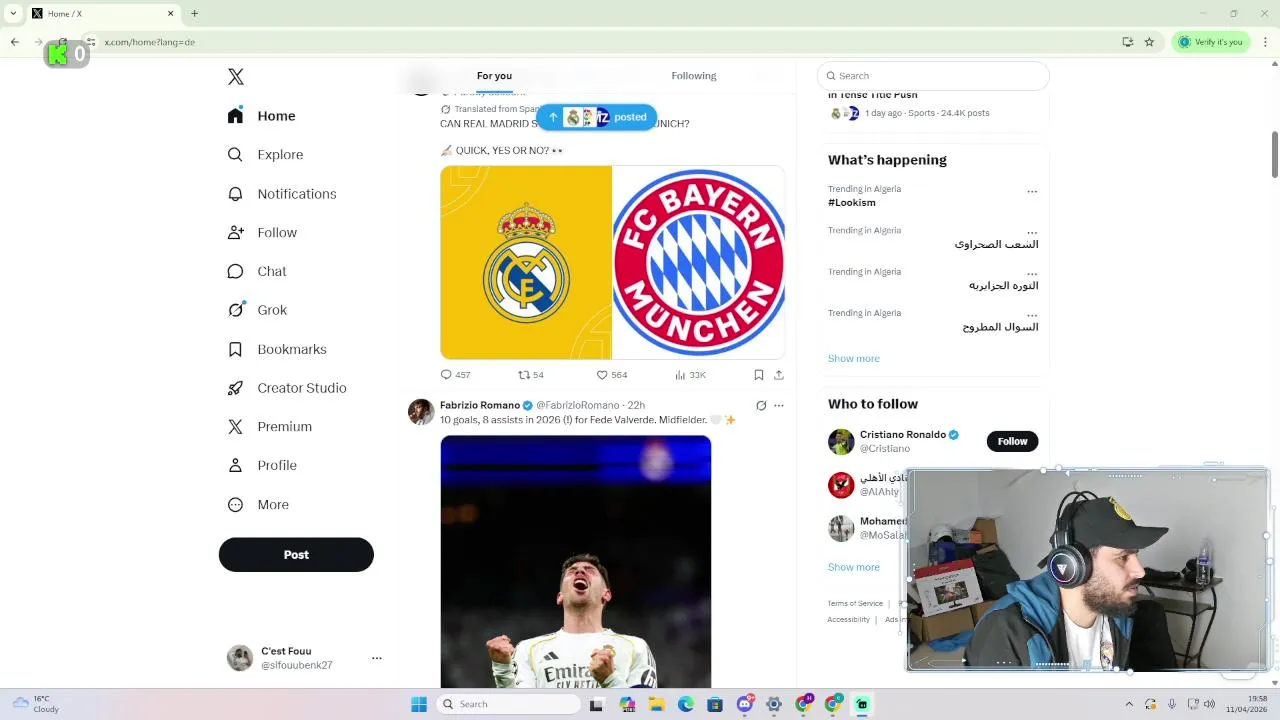Open Real Madrid vs Bayern image
Image resolution: width=1280 pixels, height=720 pixels.
pyautogui.click(x=612, y=262)
